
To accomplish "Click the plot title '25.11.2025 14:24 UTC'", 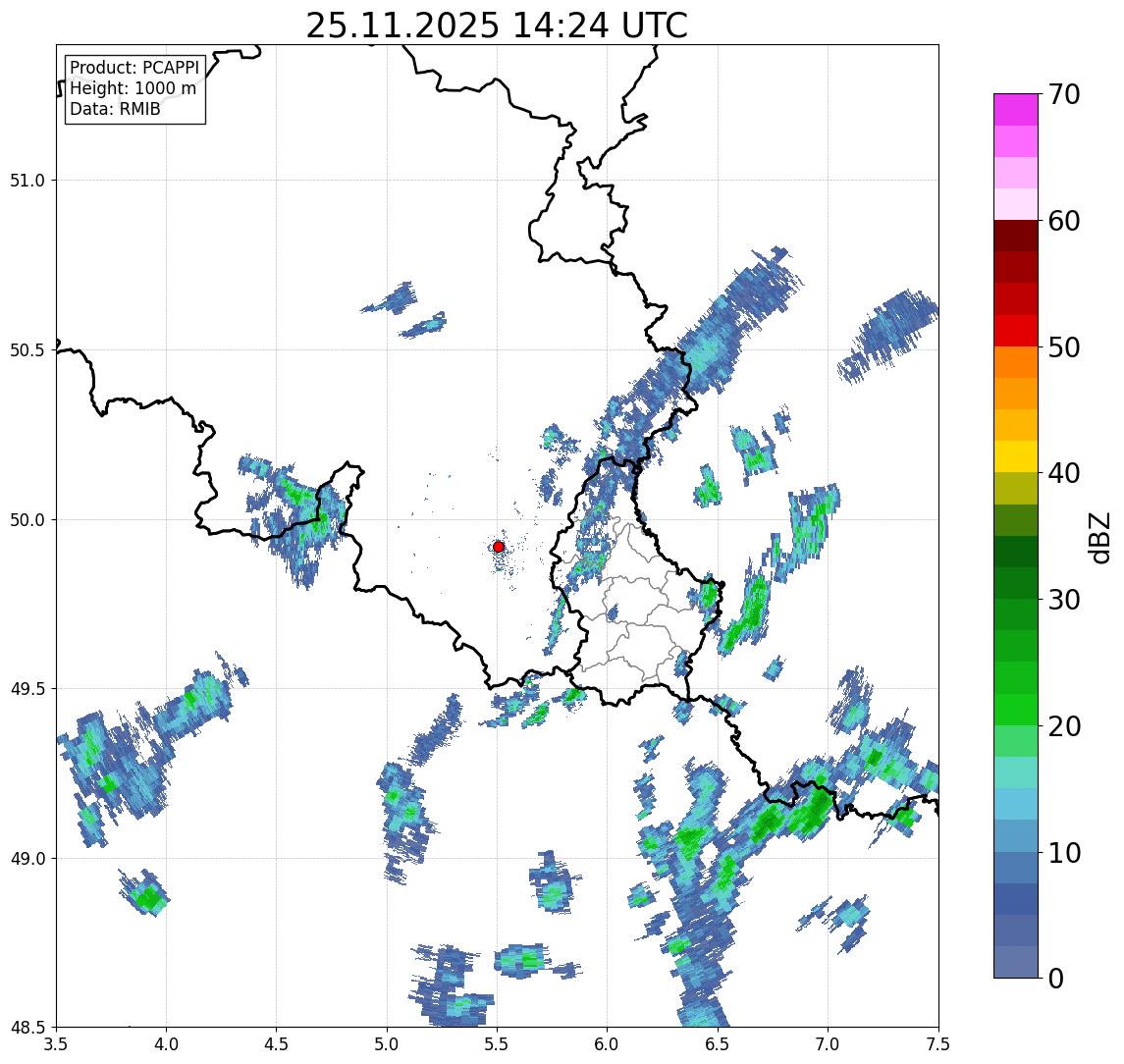I will coord(497,26).
